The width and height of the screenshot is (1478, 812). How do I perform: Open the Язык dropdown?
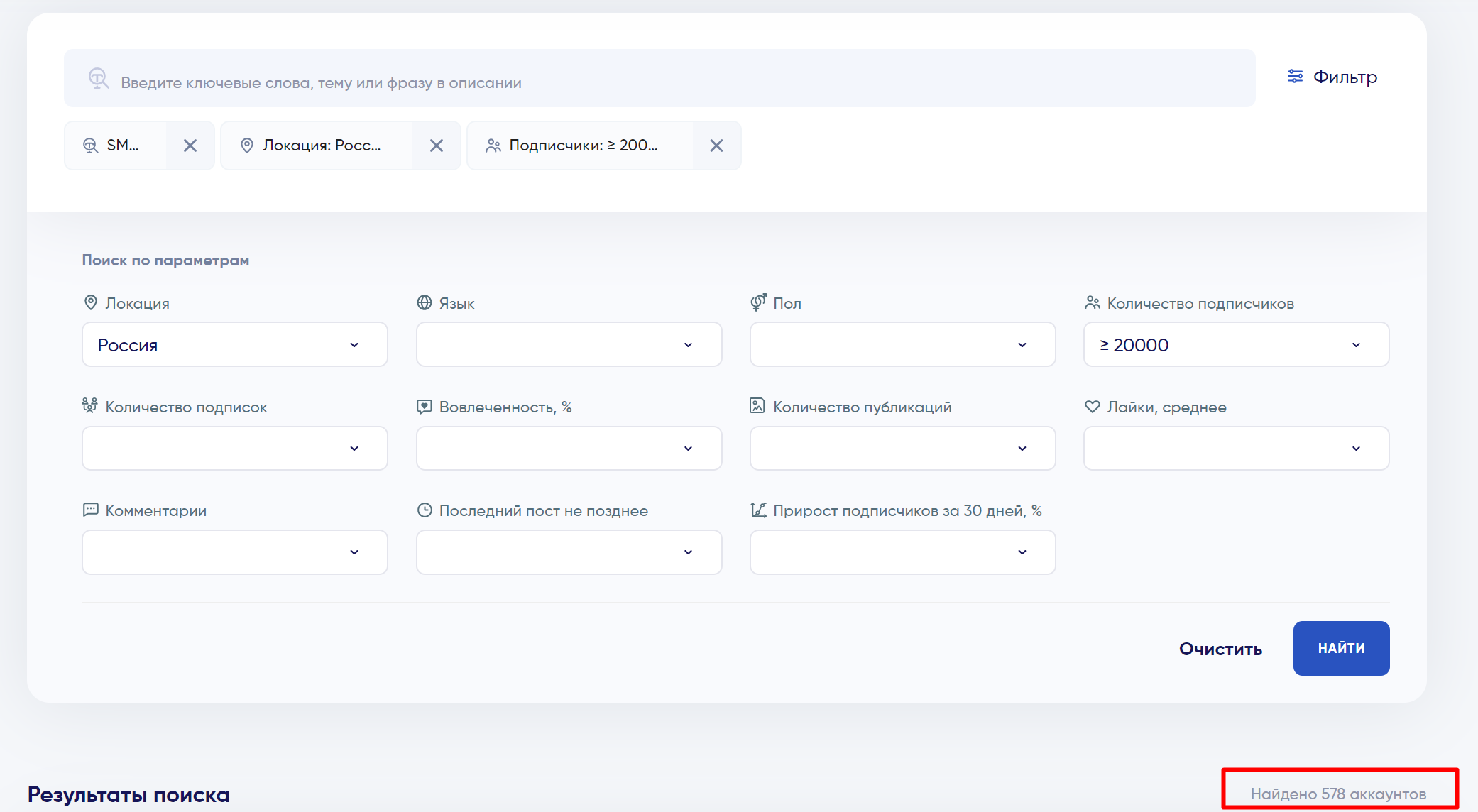coord(569,344)
